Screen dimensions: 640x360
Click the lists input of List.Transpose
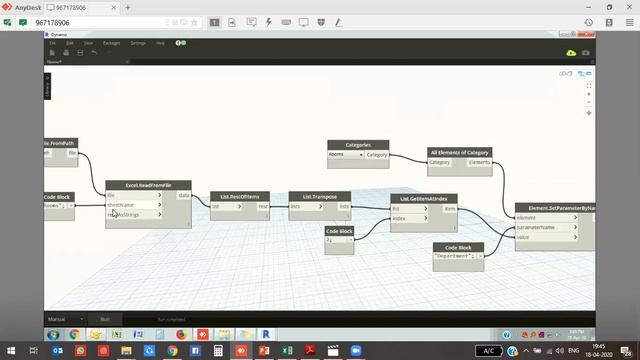(306, 207)
